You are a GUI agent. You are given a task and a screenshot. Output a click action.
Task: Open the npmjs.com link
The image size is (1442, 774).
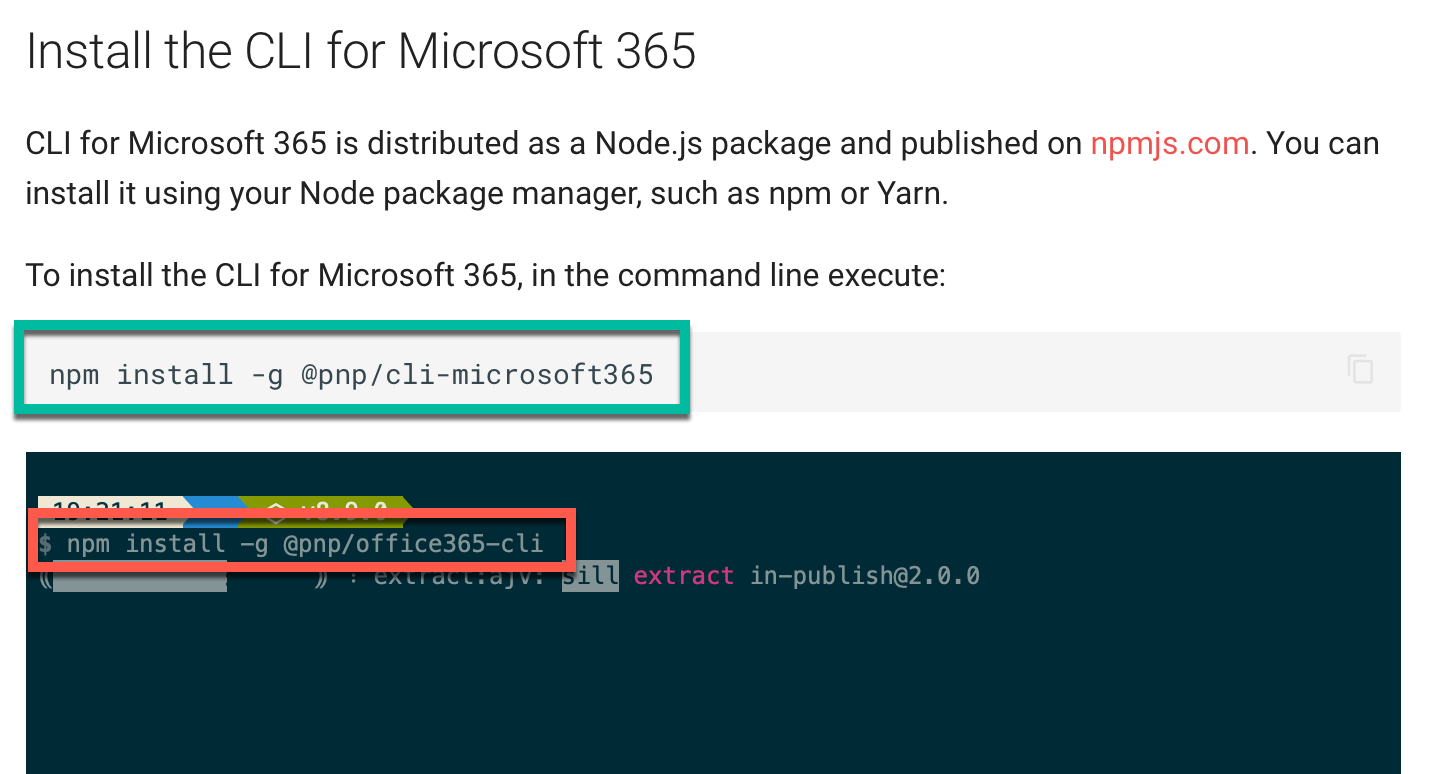[x=1168, y=143]
